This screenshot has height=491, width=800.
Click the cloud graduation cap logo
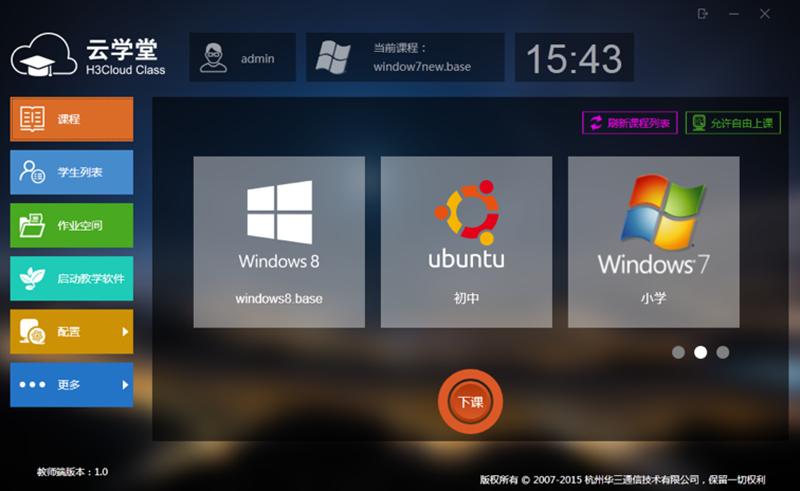point(44,55)
